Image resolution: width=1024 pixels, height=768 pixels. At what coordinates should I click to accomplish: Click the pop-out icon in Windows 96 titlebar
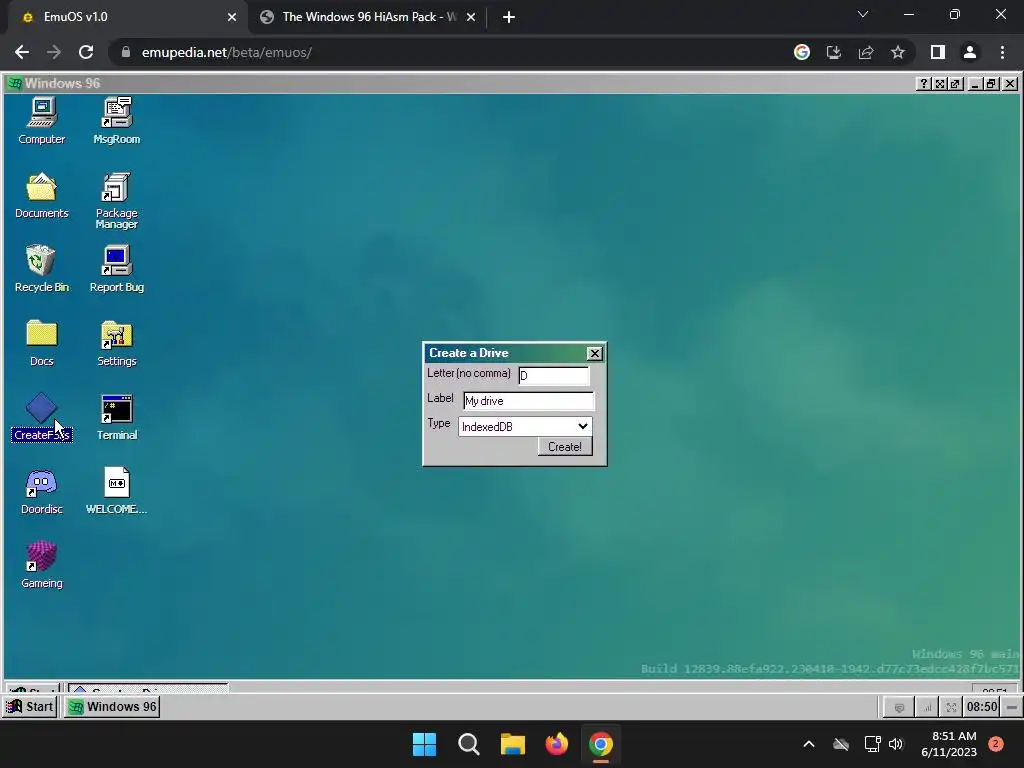pyautogui.click(x=955, y=84)
